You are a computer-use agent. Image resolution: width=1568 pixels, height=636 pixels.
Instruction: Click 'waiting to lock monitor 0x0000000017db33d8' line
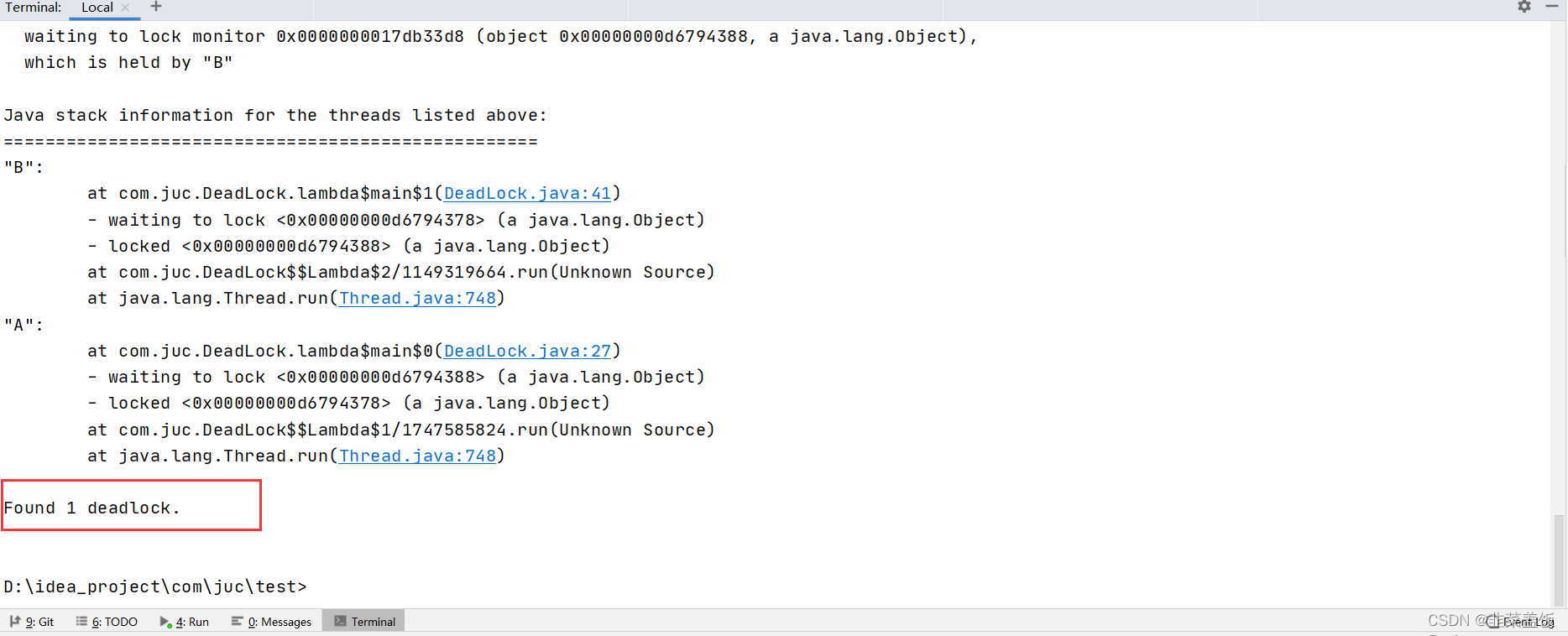501,37
